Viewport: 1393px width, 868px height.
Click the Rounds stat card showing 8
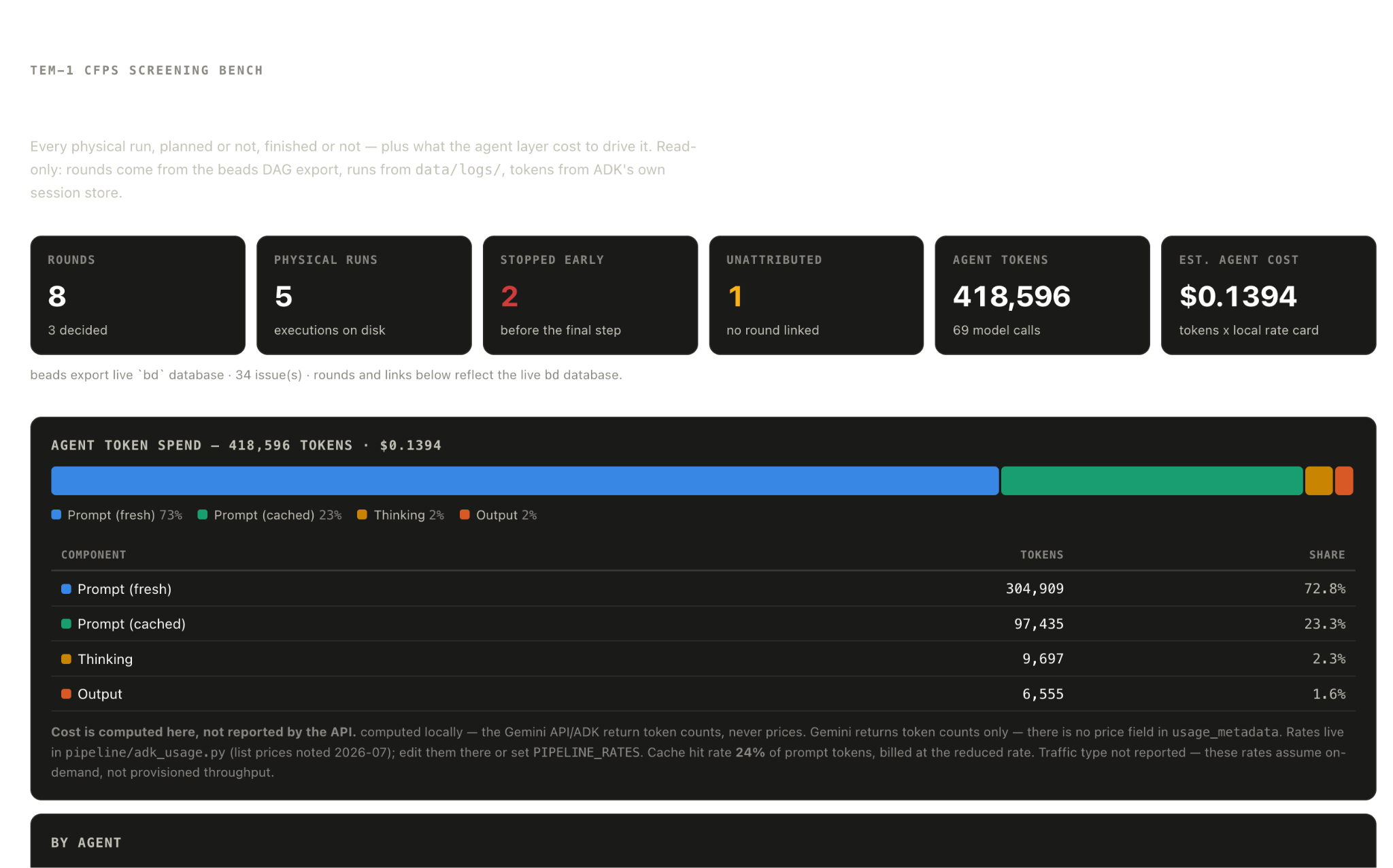point(137,295)
